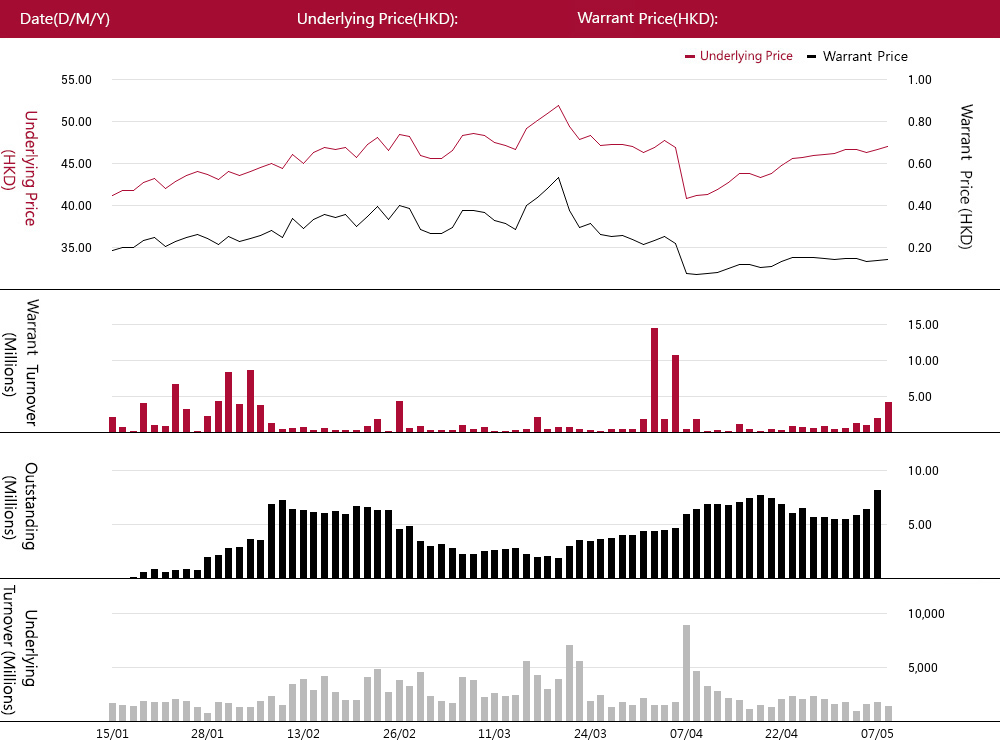
Task: Click the vertical Warrant Price (HKD) axis title
Action: [x=966, y=177]
